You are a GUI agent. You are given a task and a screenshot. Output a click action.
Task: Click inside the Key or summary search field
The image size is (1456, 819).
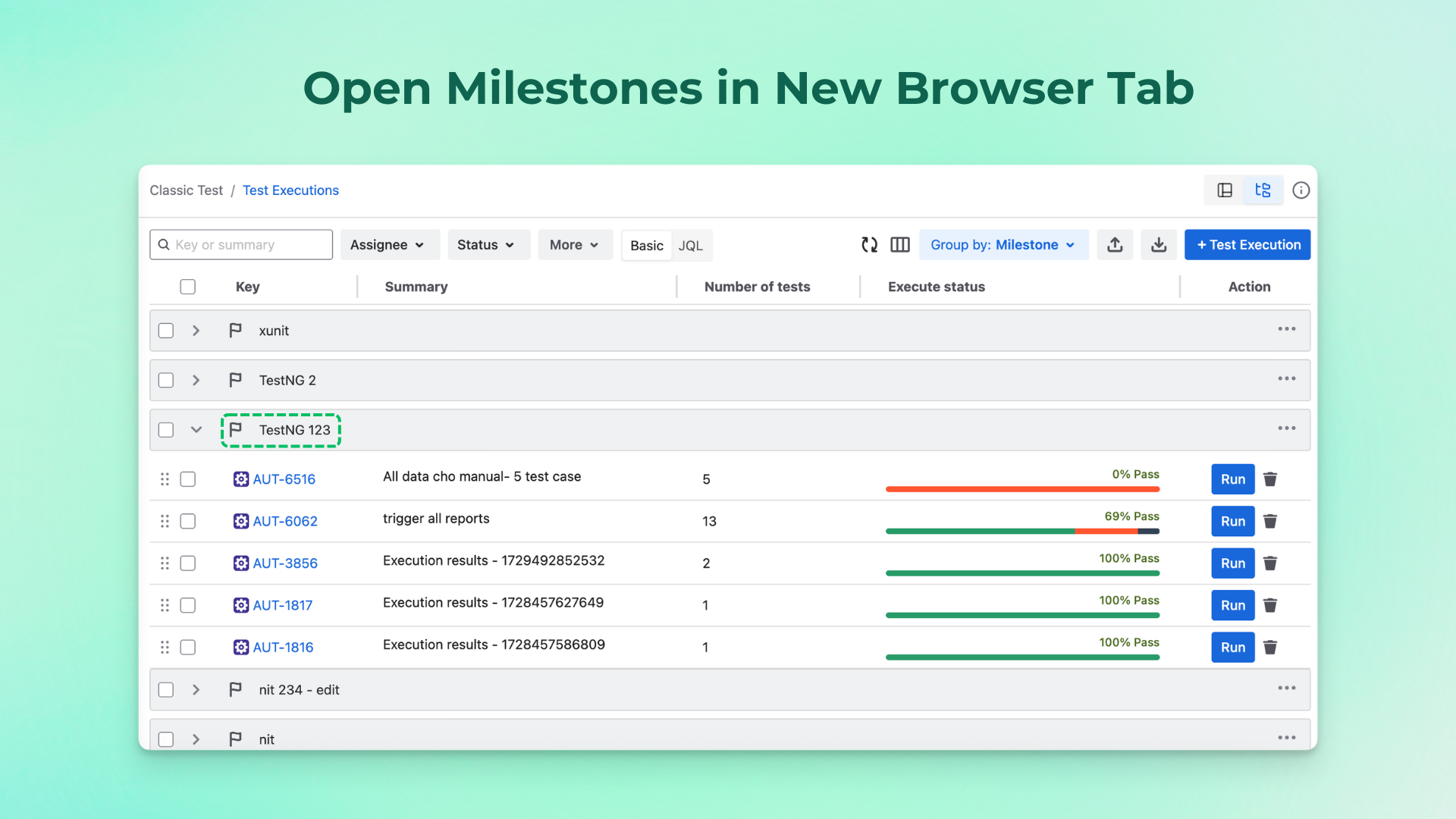tap(240, 244)
